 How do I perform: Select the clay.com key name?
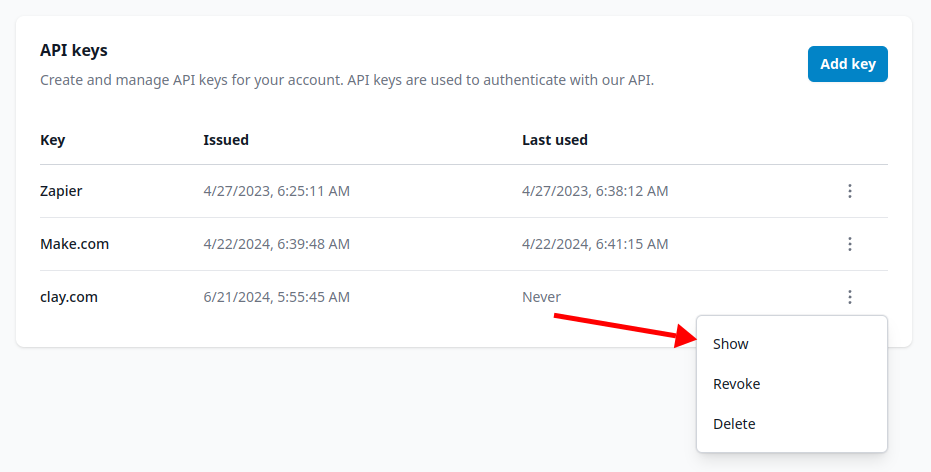(69, 297)
